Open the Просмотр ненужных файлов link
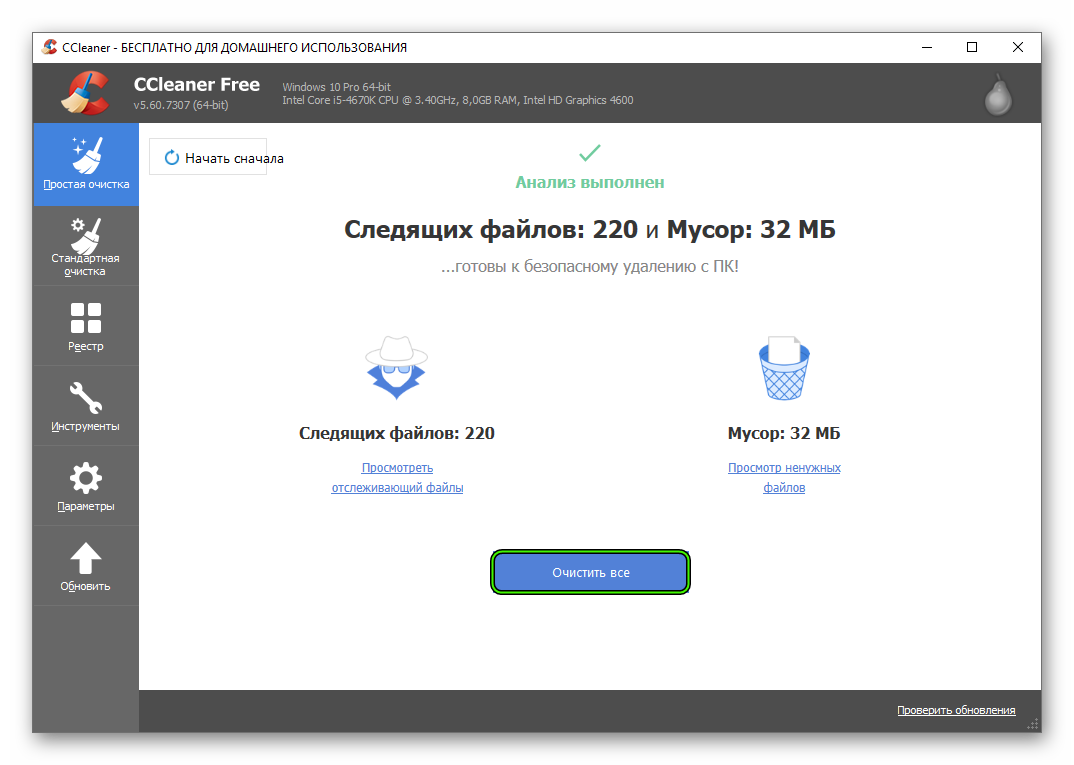 784,477
